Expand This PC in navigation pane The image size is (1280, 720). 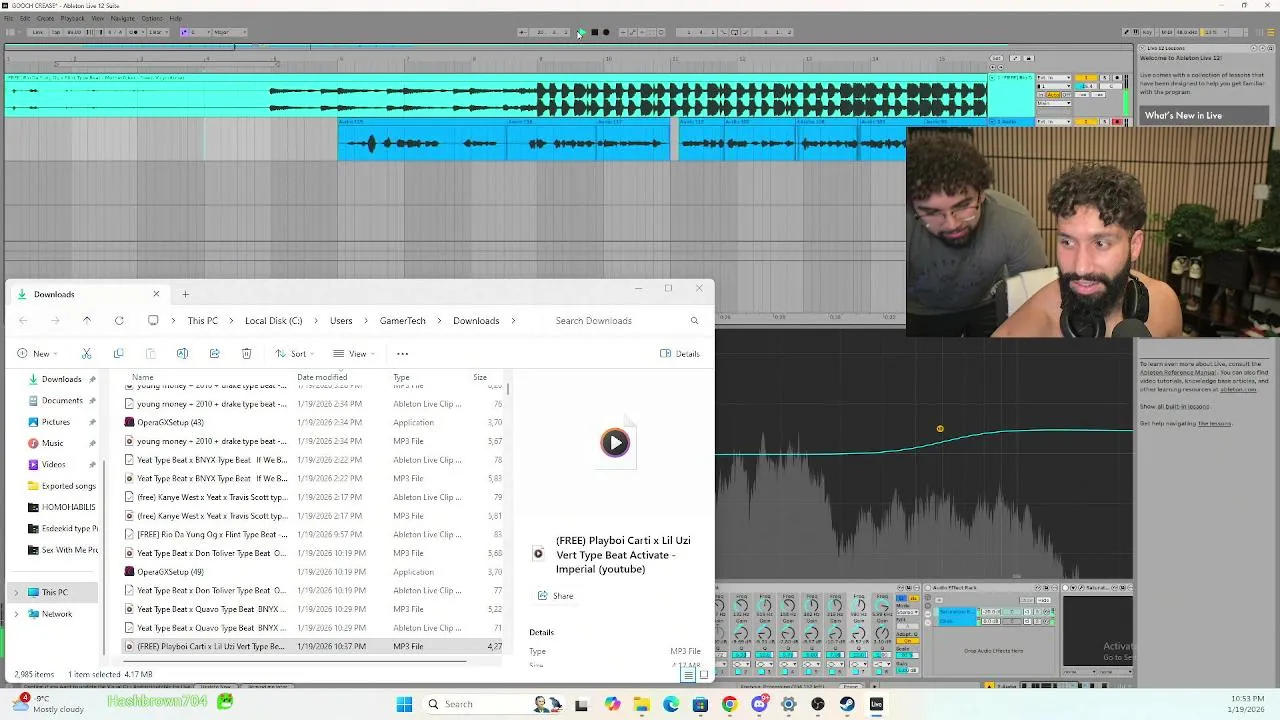pos(16,592)
